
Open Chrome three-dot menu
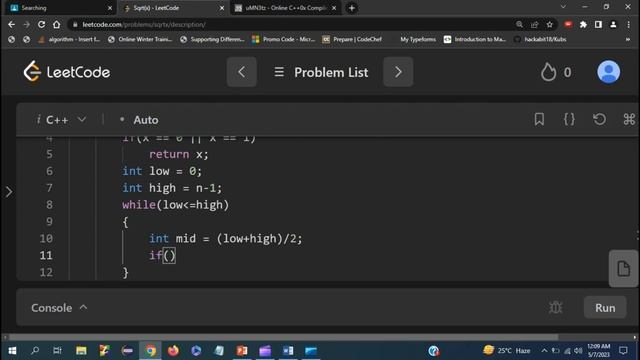(629, 24)
